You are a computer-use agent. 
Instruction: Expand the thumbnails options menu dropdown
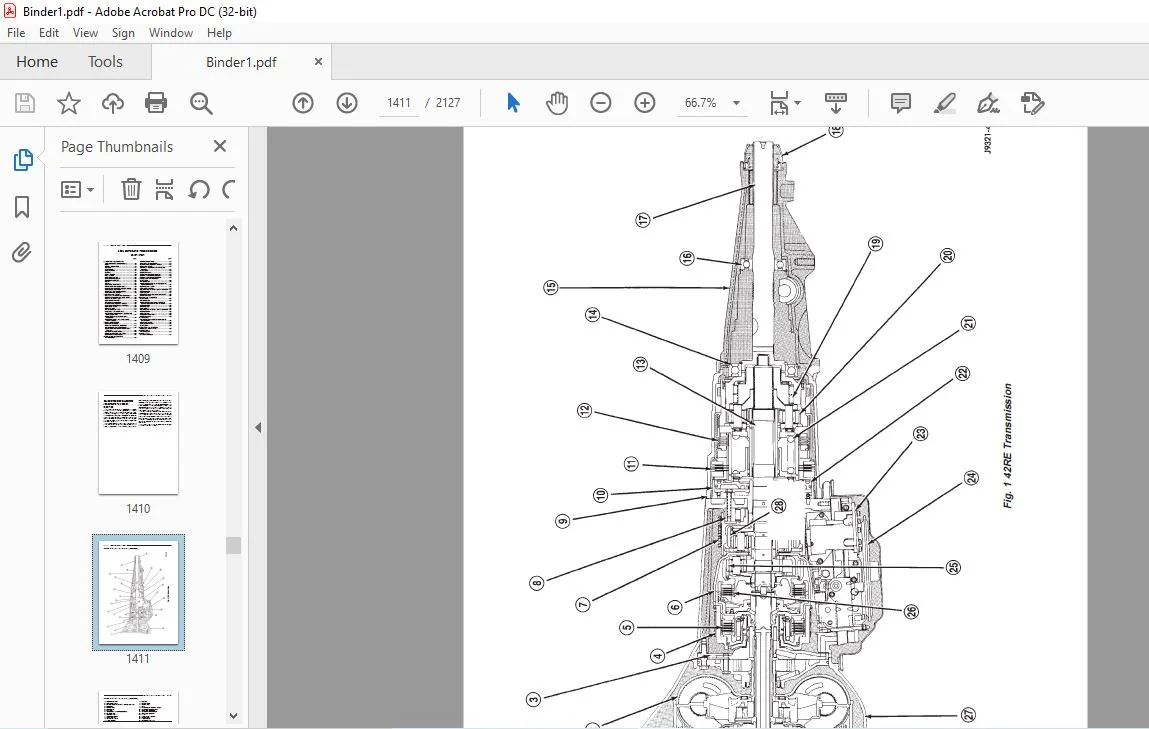(x=78, y=190)
